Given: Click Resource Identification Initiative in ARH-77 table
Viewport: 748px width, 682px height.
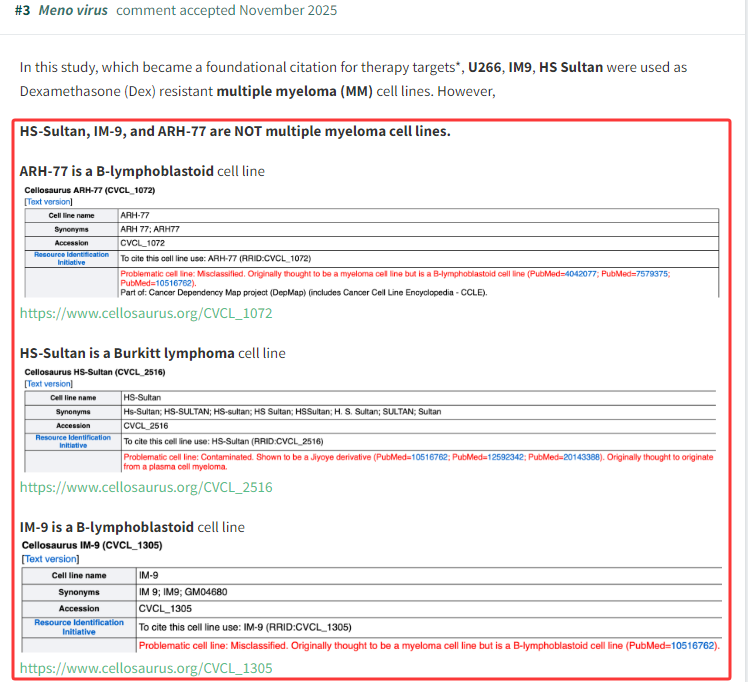Looking at the screenshot, I should 71,258.
